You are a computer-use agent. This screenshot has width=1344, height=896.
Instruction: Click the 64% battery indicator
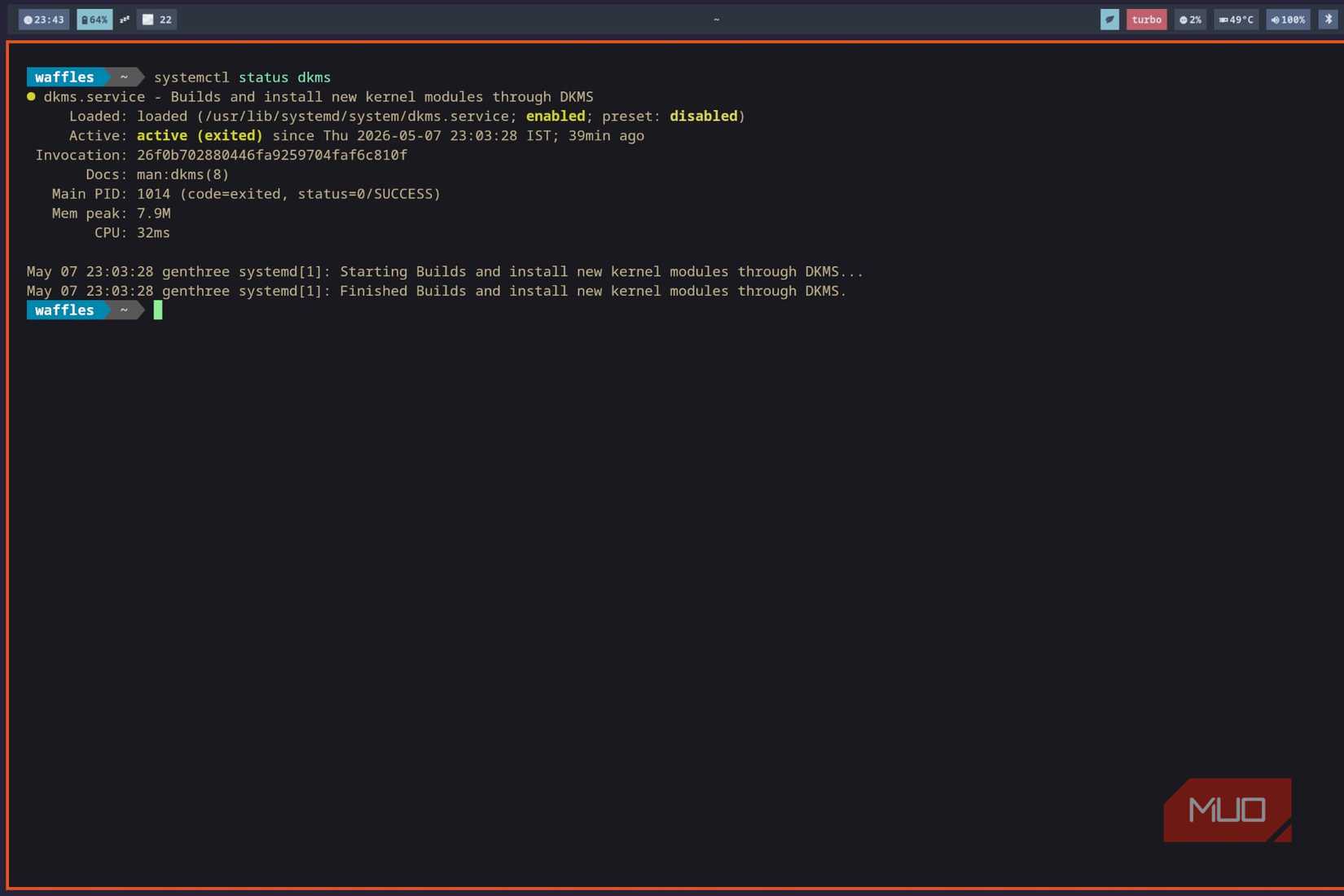[94, 20]
